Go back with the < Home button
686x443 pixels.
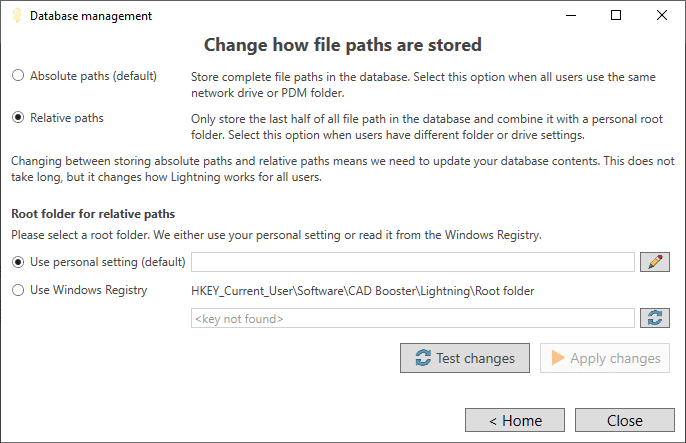(x=515, y=420)
